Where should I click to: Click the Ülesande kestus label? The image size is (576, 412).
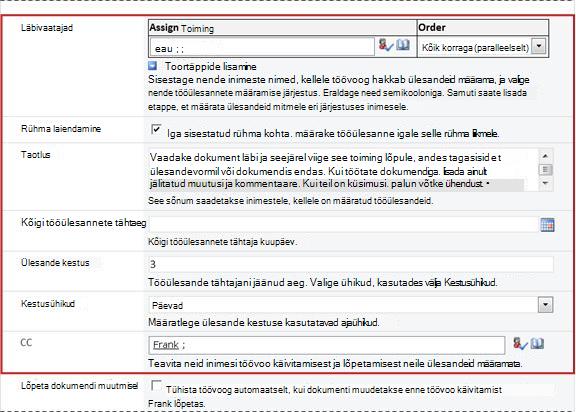pos(55,263)
